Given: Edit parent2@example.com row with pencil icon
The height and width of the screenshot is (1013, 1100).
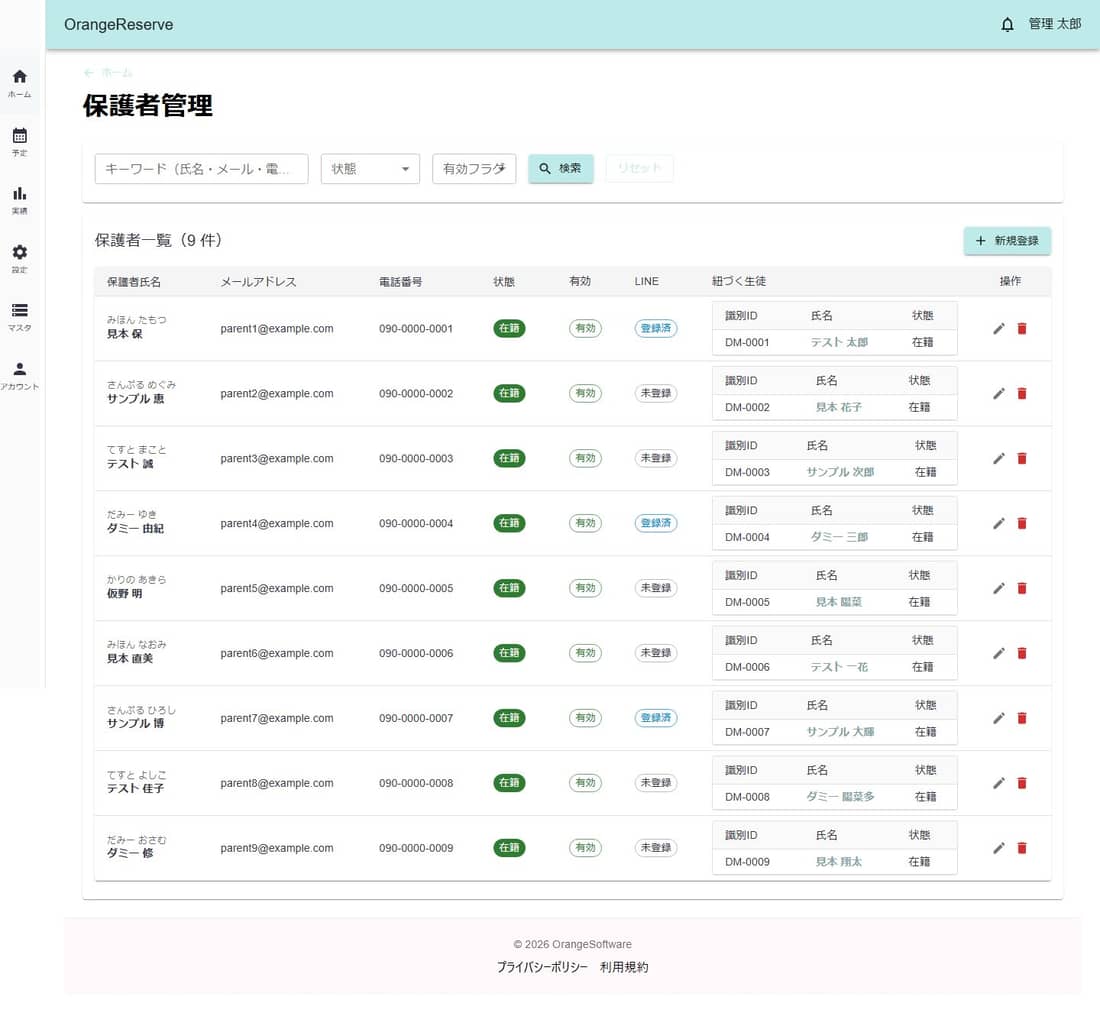Looking at the screenshot, I should (999, 394).
